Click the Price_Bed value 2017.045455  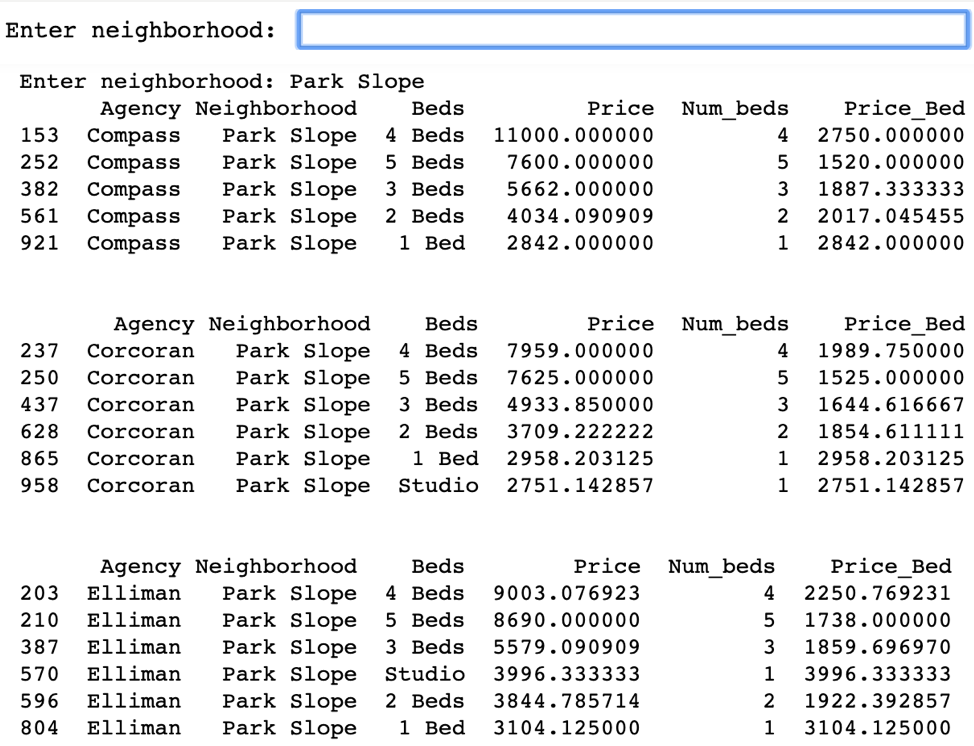point(891,217)
